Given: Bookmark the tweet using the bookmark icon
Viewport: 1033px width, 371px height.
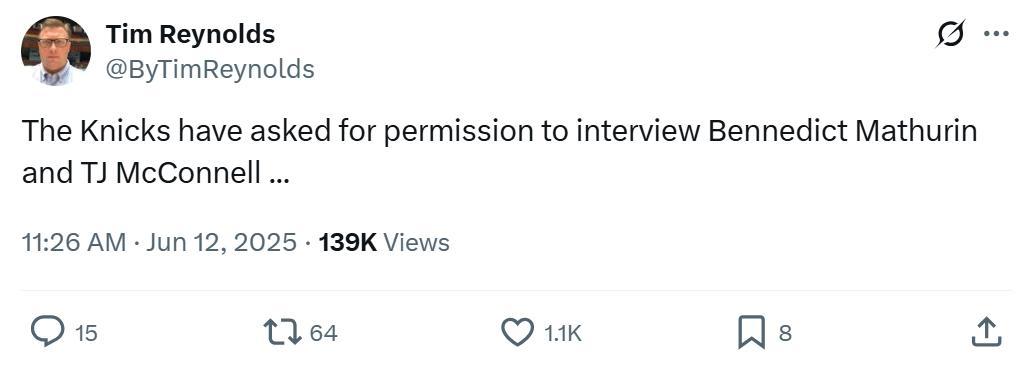Looking at the screenshot, I should pos(751,333).
